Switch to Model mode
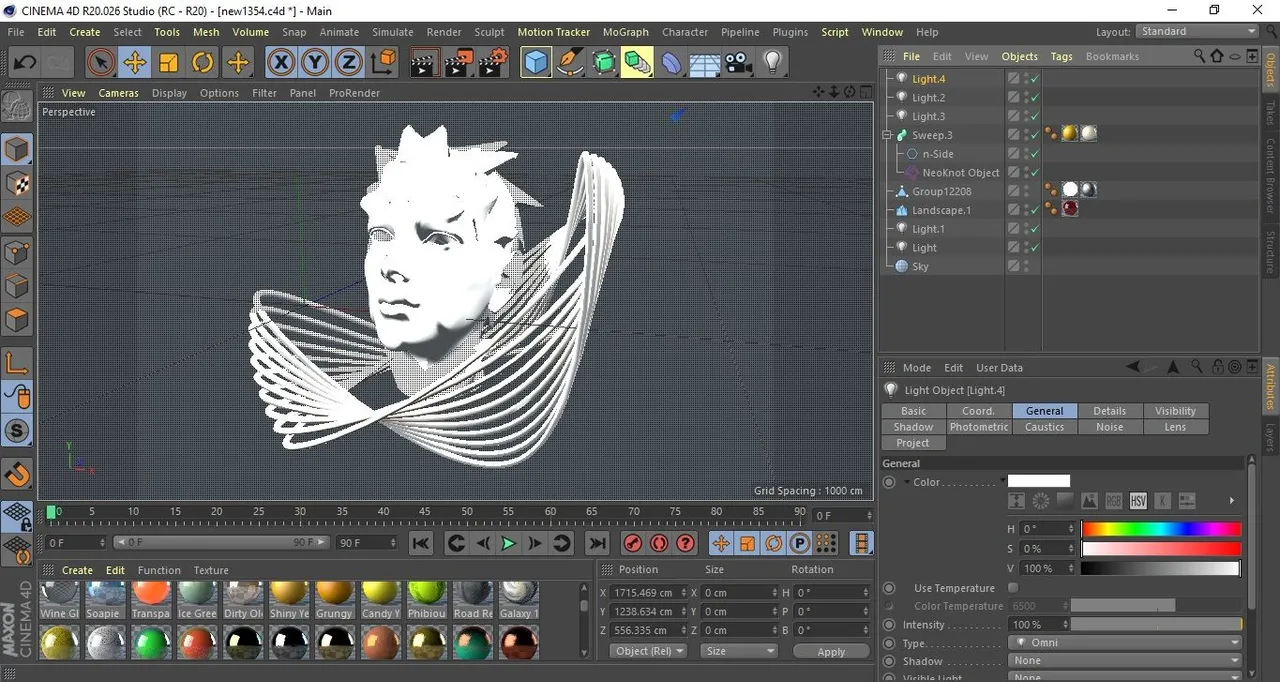Screen dimensions: 1280x682 17,150
